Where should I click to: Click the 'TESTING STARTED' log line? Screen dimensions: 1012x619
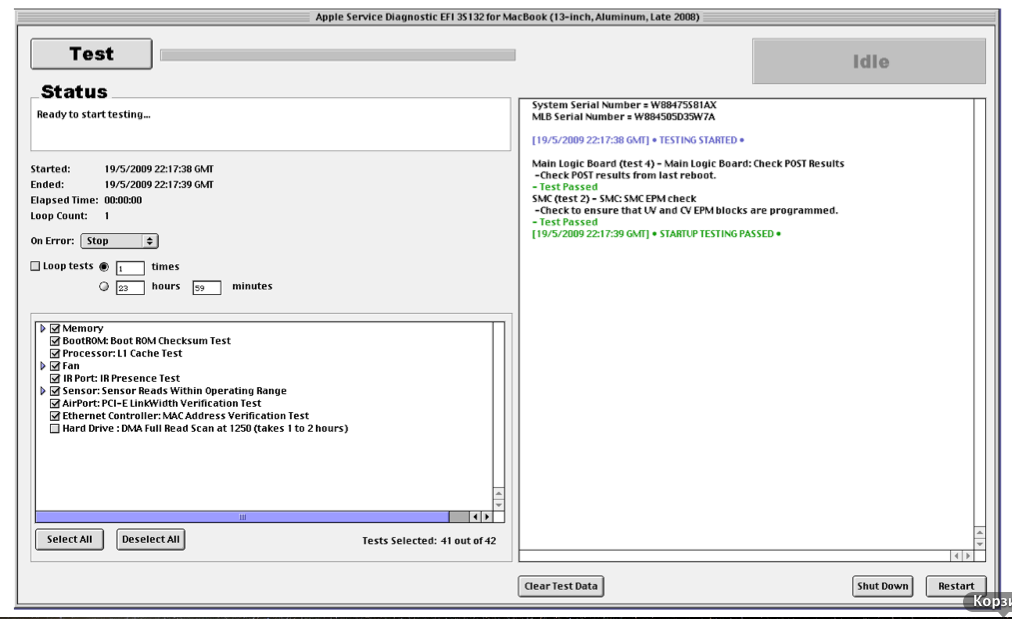click(638, 140)
